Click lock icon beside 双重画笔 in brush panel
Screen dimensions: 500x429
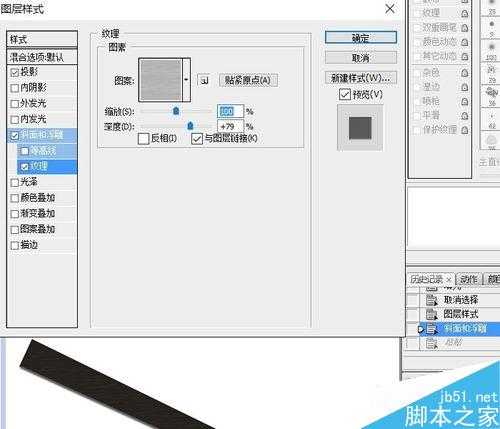464,28
